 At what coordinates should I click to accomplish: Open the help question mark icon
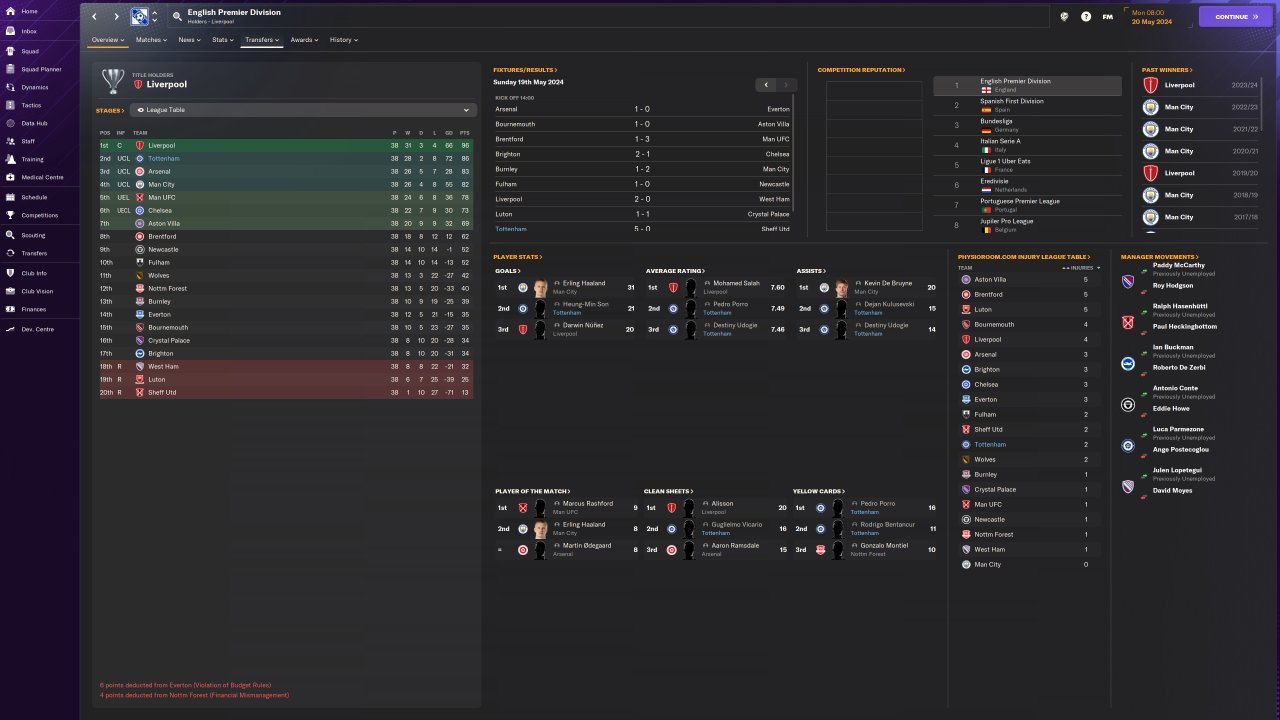click(x=1086, y=17)
